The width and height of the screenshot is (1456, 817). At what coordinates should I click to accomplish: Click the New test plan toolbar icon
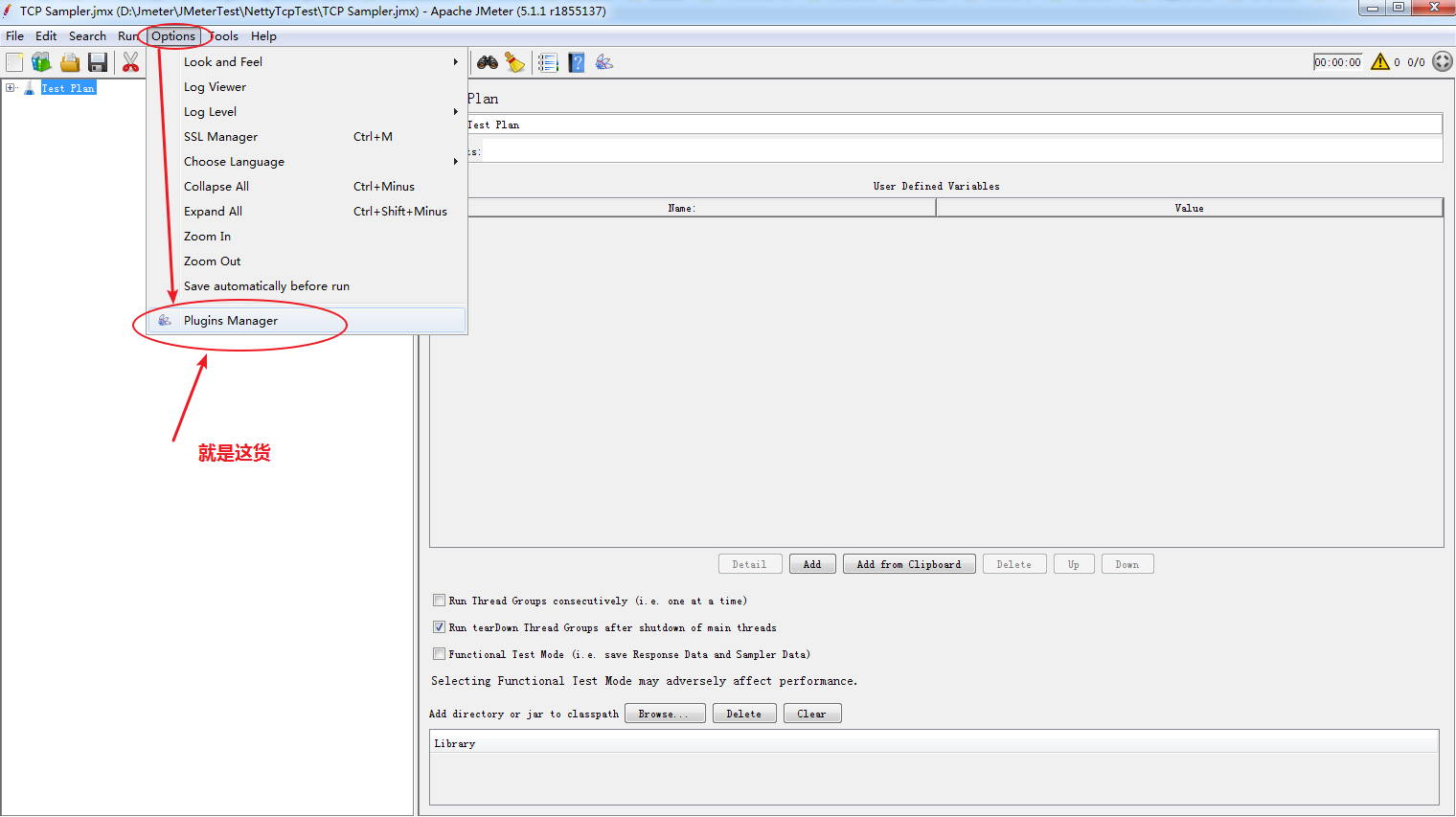[14, 62]
